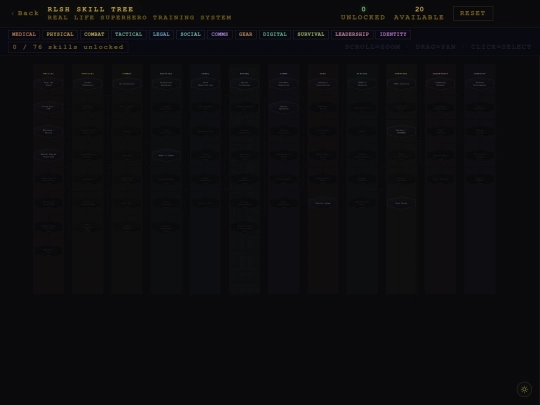
Task: Select the top skill node in Physical column
Action: pos(88,84)
